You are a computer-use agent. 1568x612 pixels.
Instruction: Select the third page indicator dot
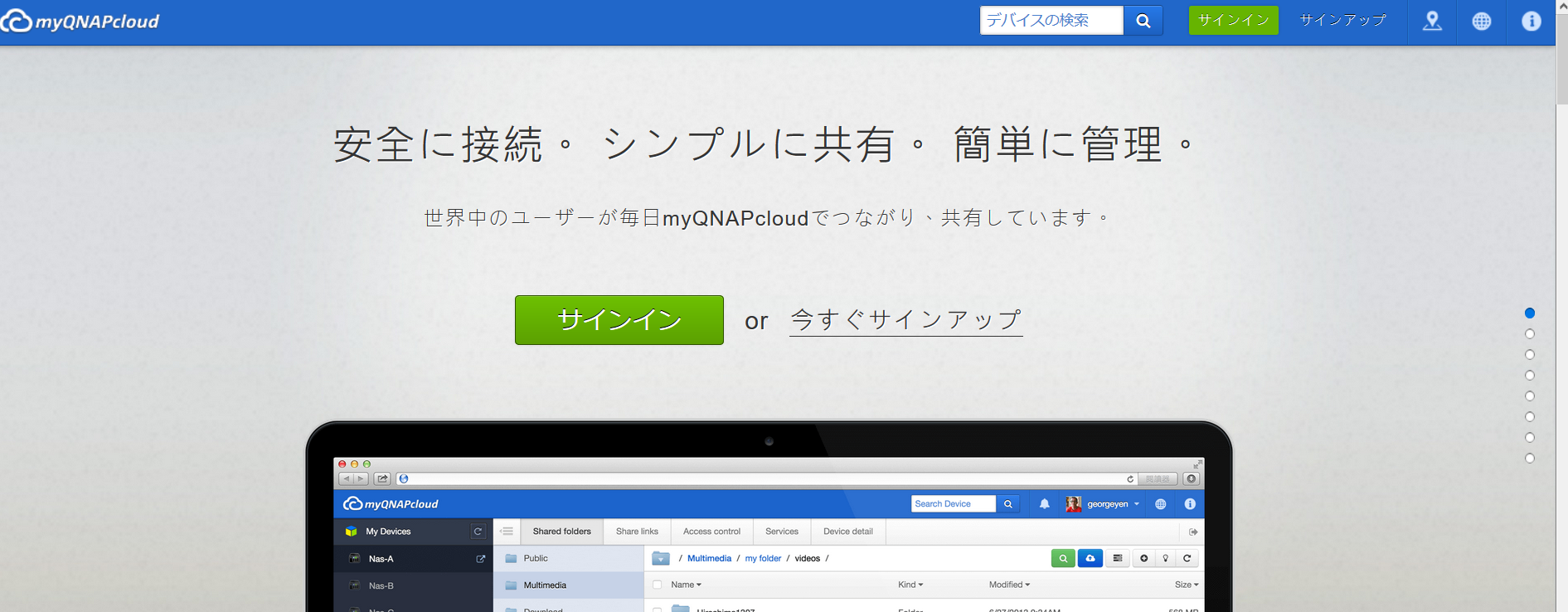pyautogui.click(x=1530, y=355)
